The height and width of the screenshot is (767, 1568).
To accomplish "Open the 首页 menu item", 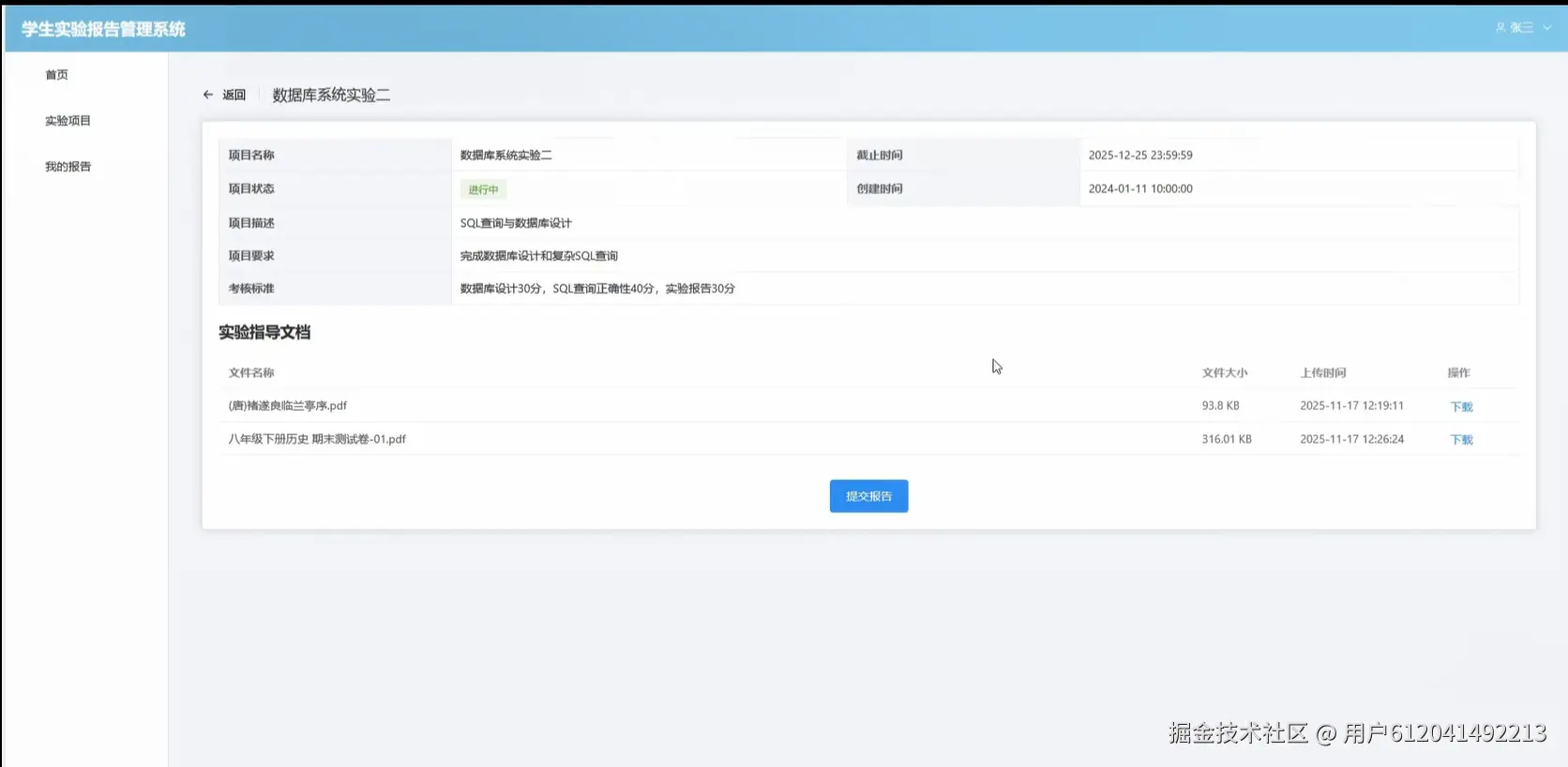I will [57, 75].
